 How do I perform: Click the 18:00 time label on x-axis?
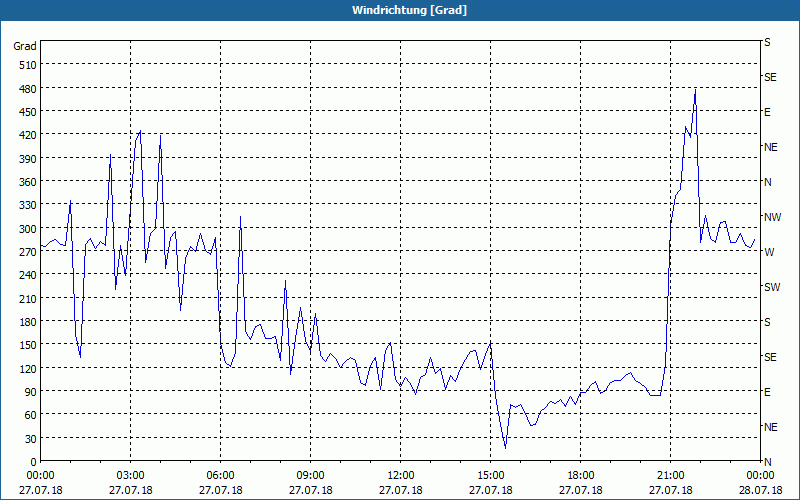[x=581, y=476]
